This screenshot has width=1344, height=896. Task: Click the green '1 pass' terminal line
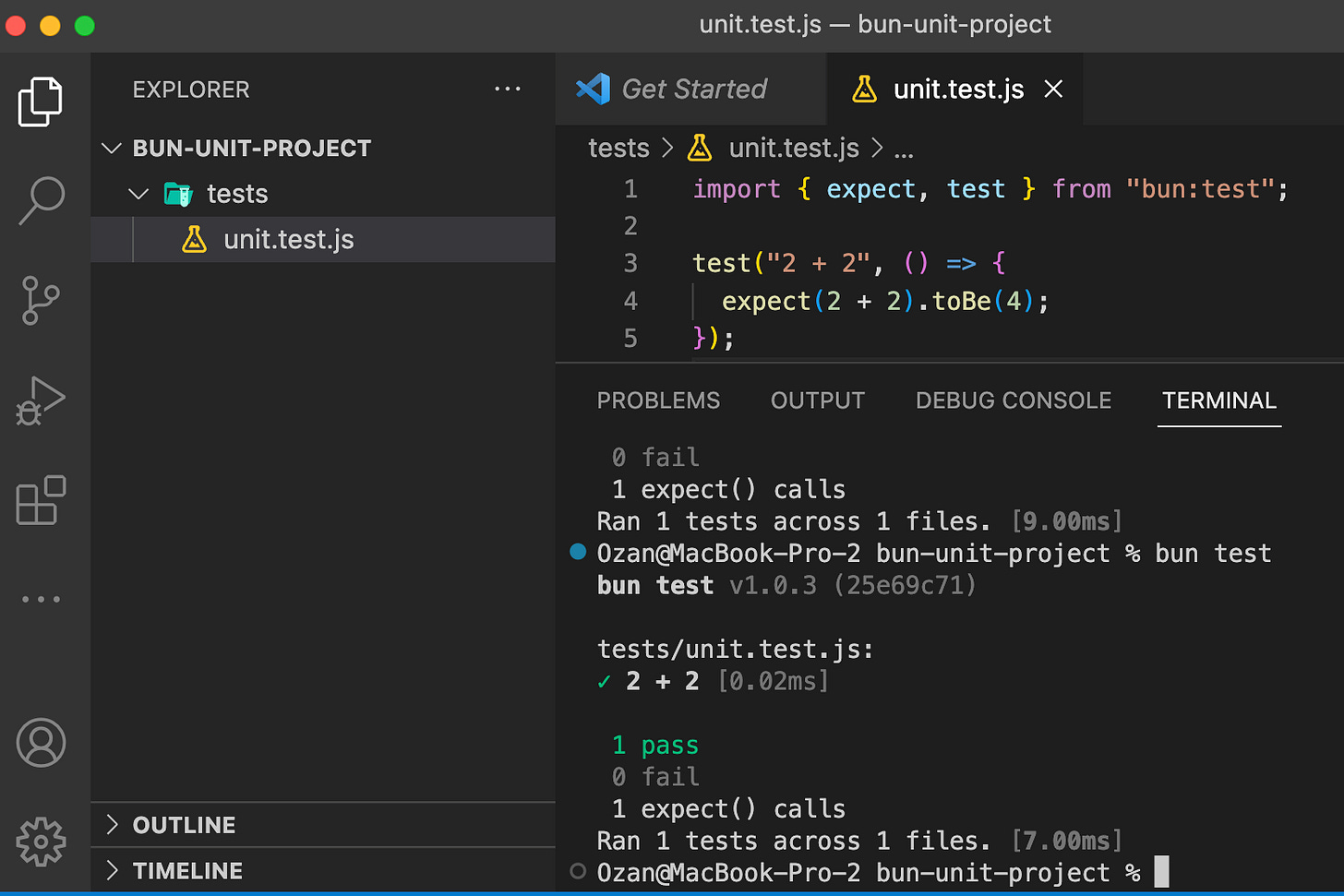pyautogui.click(x=655, y=745)
